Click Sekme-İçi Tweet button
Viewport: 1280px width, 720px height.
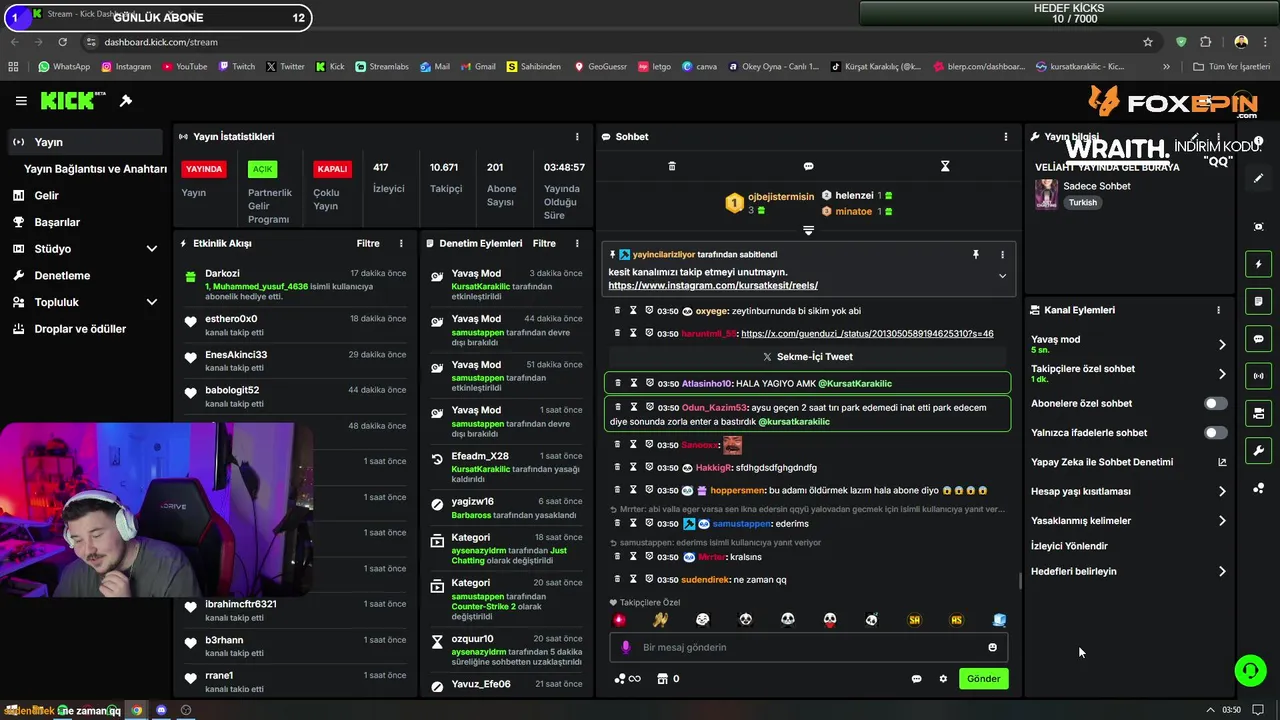click(x=808, y=357)
